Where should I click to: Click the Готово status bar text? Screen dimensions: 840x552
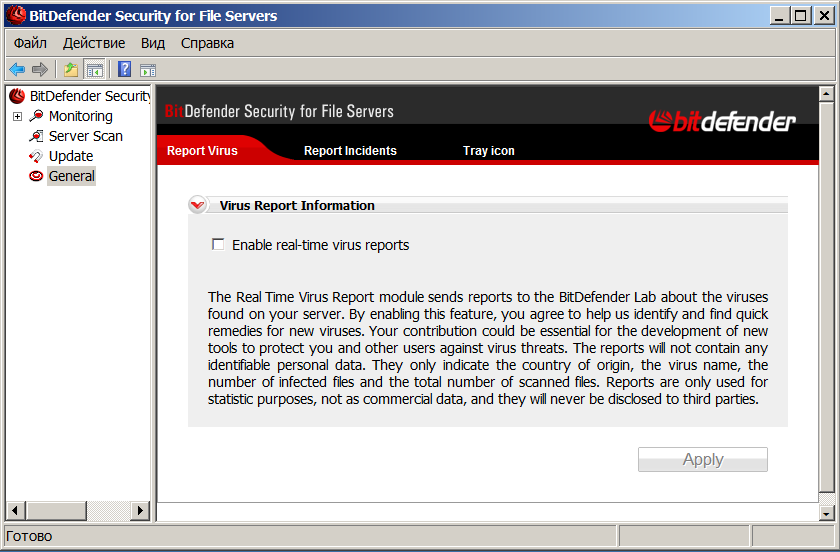click(29, 536)
